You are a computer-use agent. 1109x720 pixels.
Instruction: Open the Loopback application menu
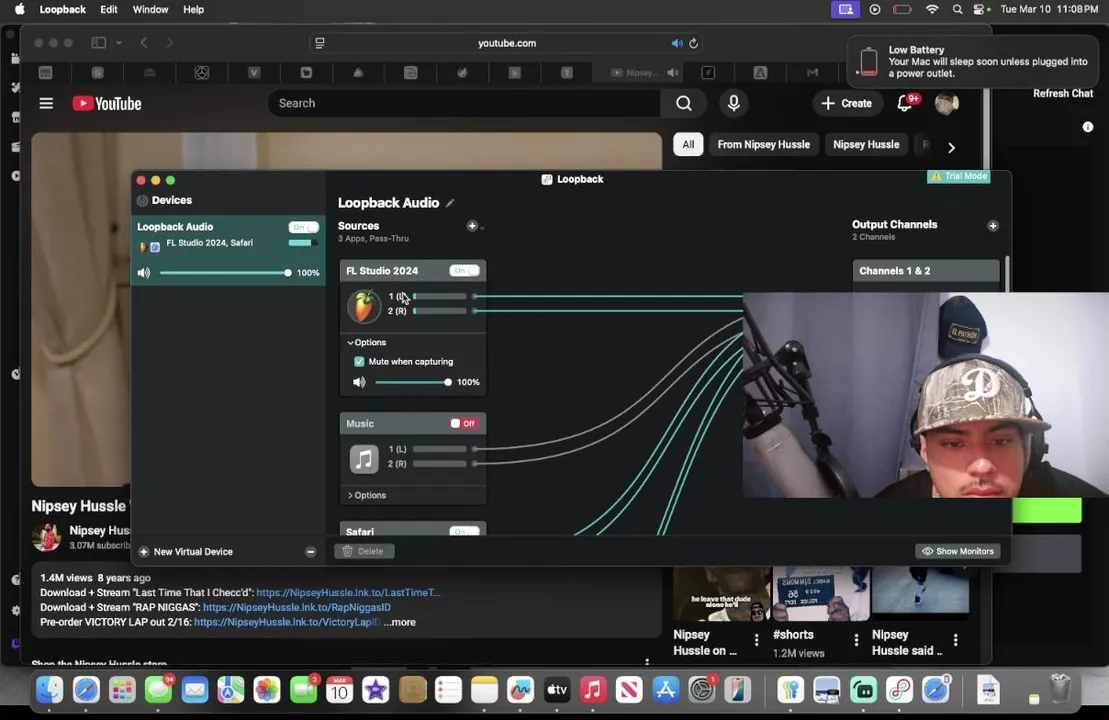point(62,9)
